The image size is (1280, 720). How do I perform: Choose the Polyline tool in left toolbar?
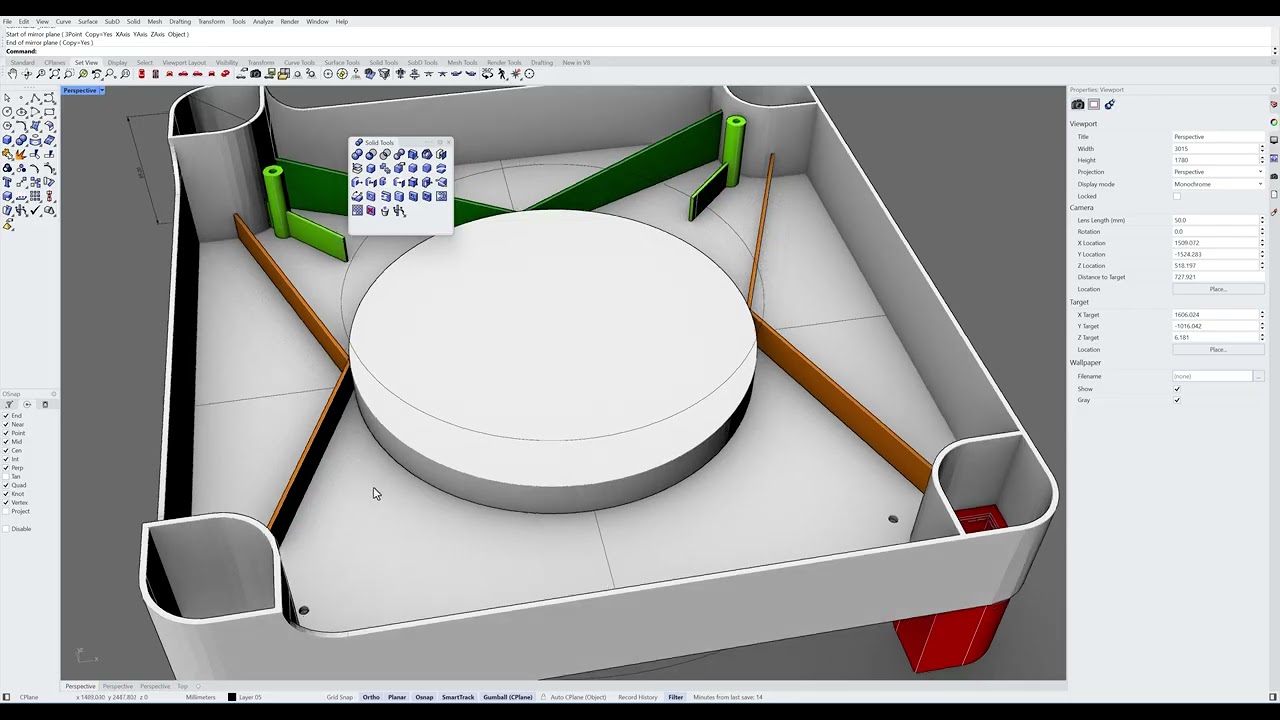[x=36, y=98]
